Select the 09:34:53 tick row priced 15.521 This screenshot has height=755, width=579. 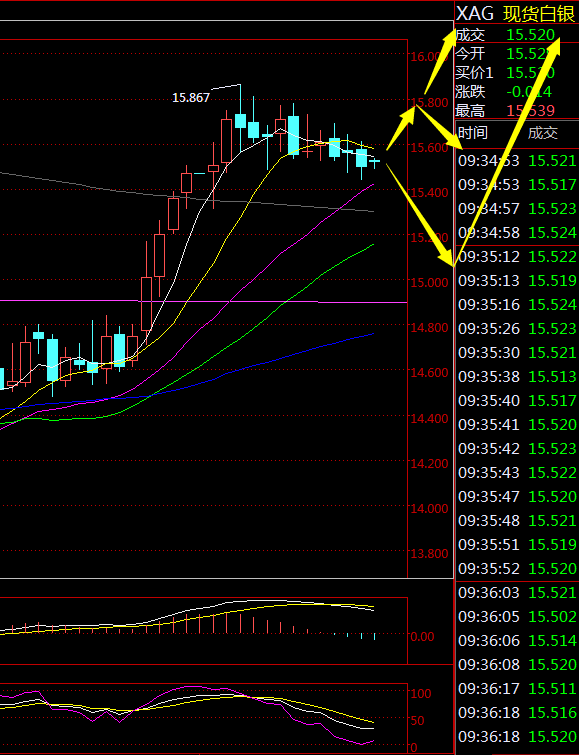(x=517, y=161)
